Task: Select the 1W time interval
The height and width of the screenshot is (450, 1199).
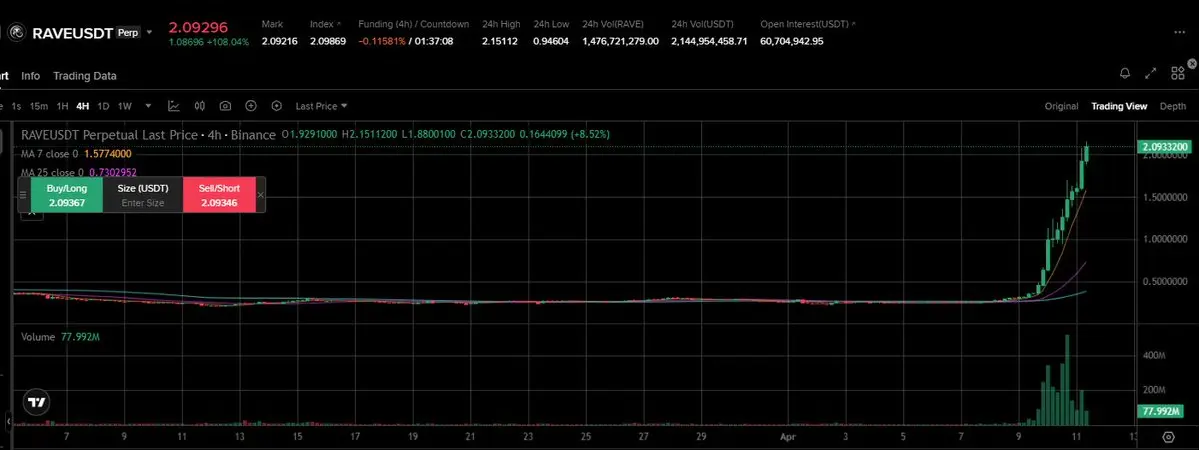Action: (x=125, y=106)
